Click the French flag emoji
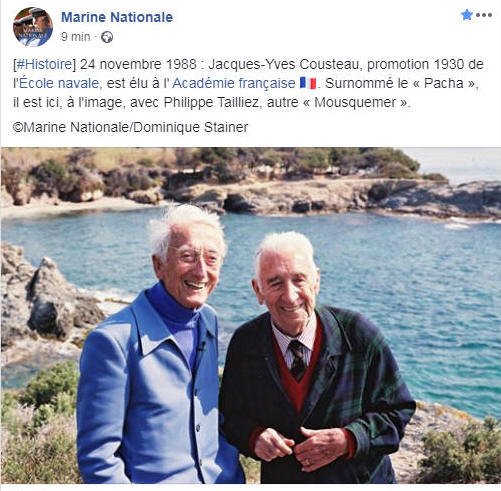This screenshot has height=491, width=501. click(x=308, y=83)
